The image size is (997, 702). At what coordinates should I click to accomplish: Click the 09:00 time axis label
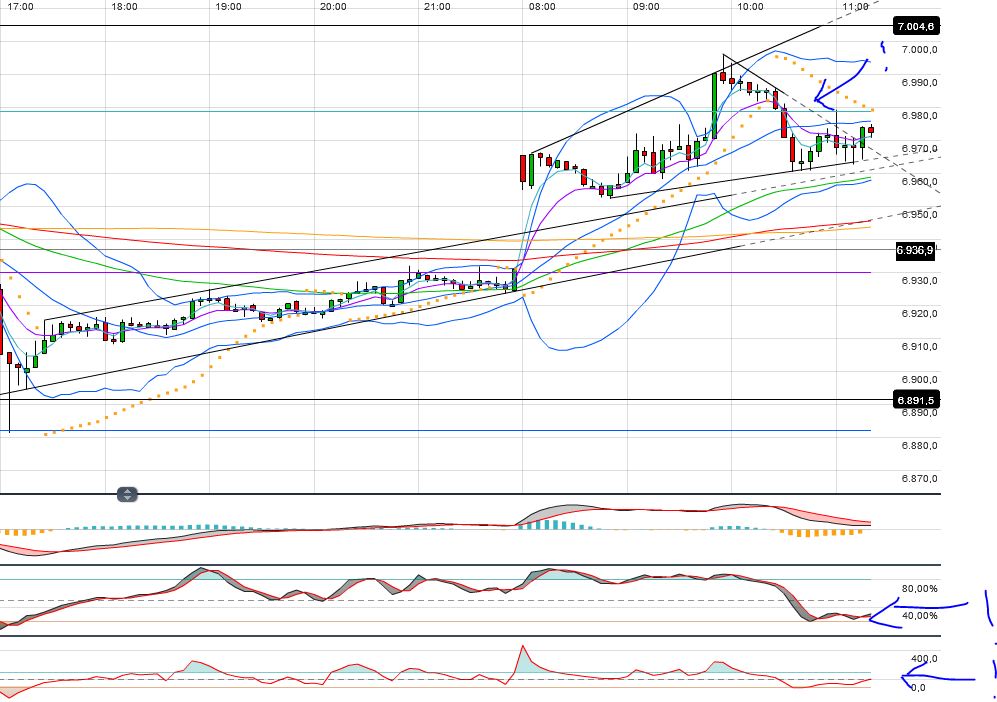(x=646, y=6)
